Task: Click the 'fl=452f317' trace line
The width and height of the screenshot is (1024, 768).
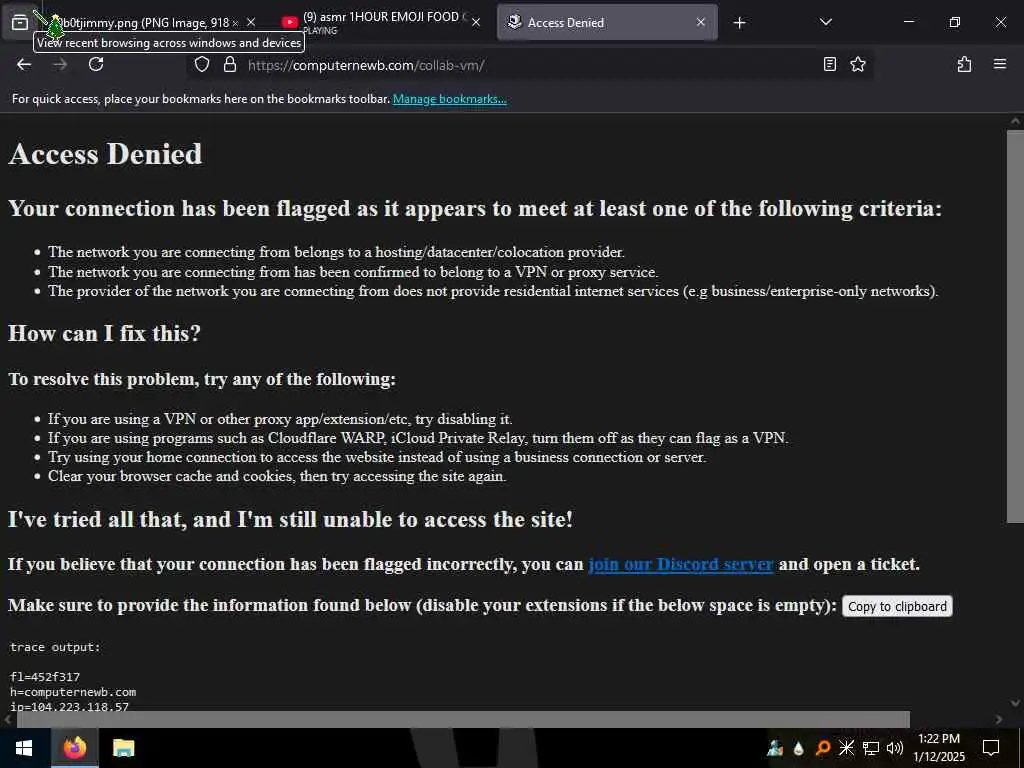Action: point(45,677)
